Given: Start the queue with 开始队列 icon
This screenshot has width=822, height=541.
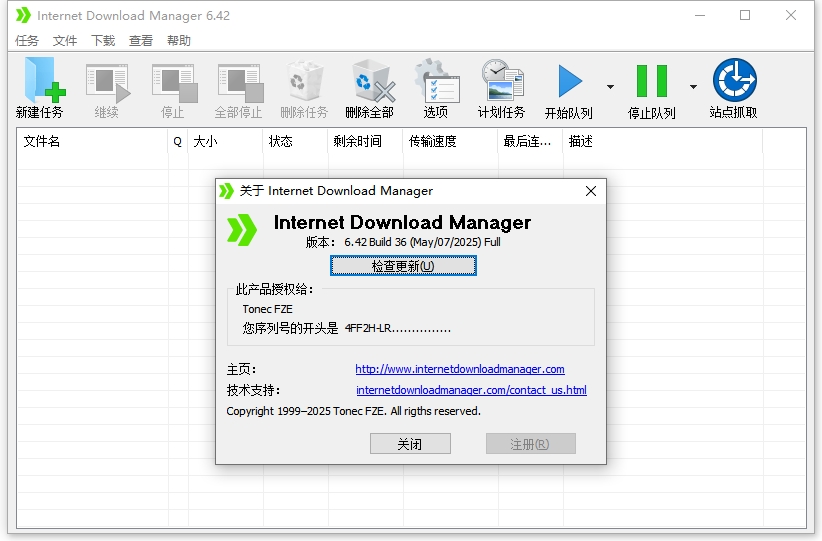Looking at the screenshot, I should [x=569, y=82].
